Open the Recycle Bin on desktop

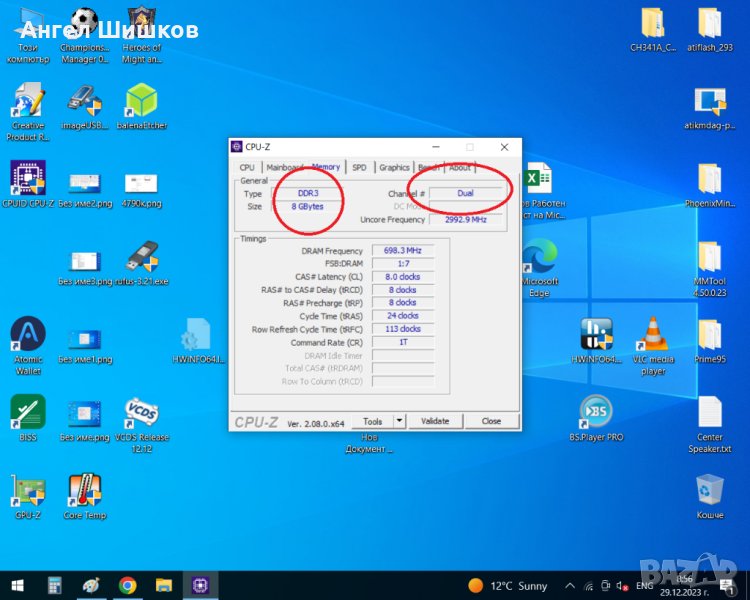[710, 490]
